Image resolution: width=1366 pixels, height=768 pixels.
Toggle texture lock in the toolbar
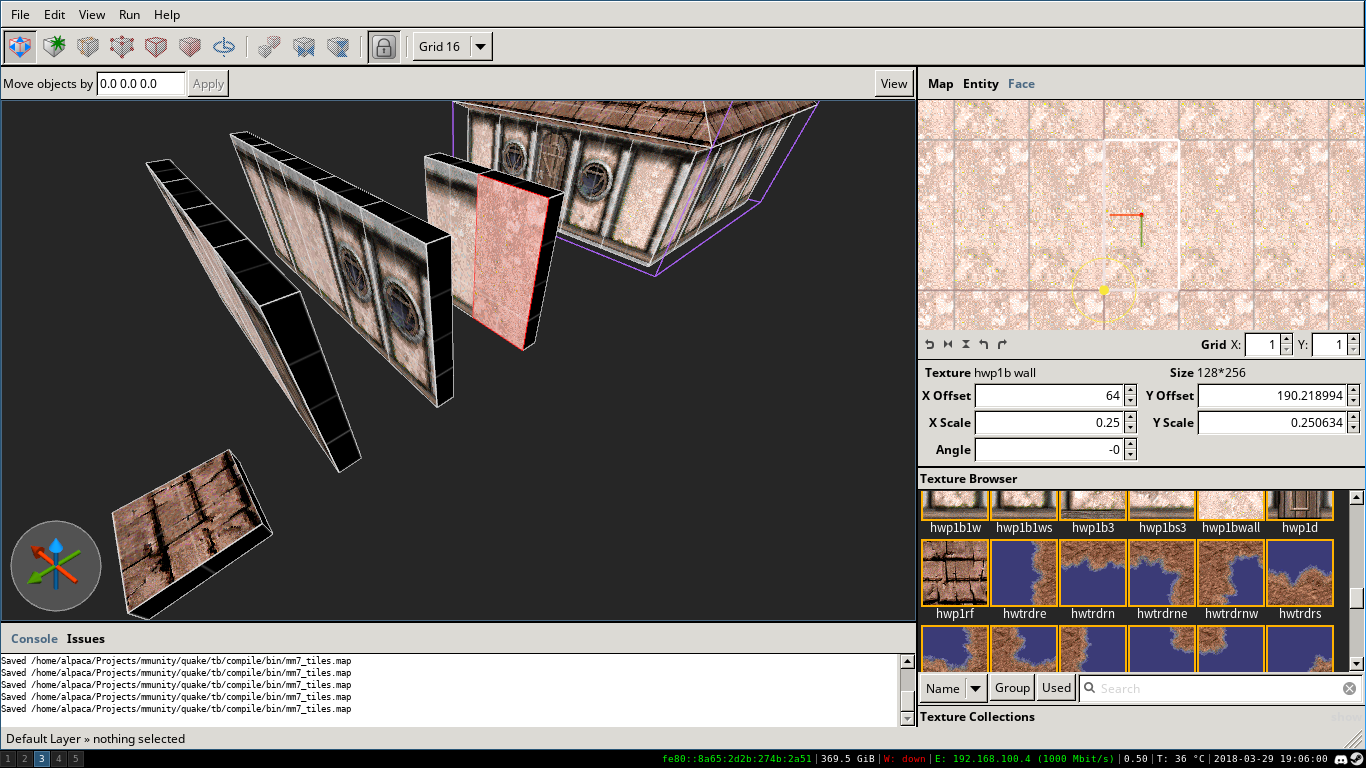(384, 46)
